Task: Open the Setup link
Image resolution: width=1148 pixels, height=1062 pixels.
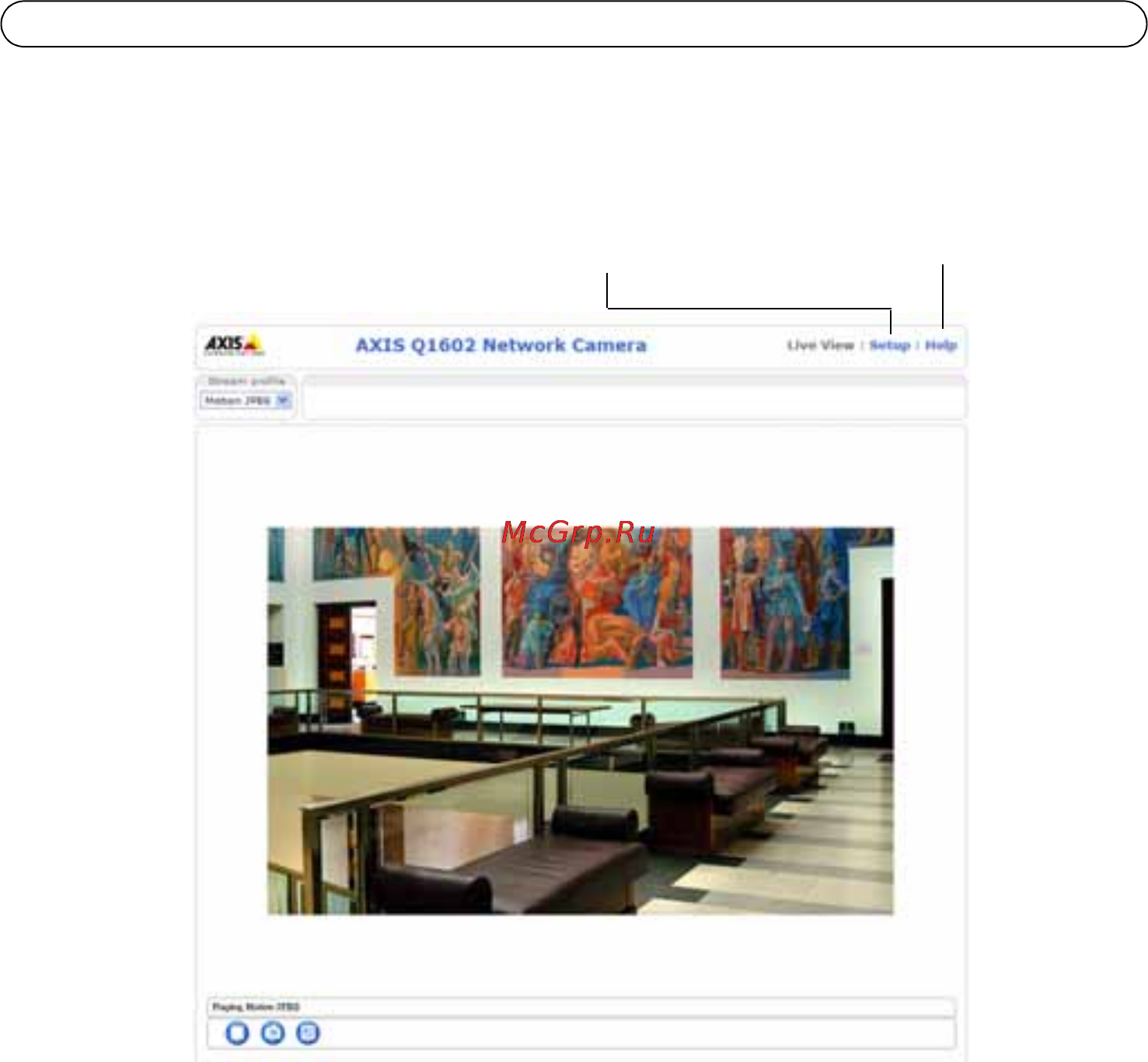Action: coord(890,345)
